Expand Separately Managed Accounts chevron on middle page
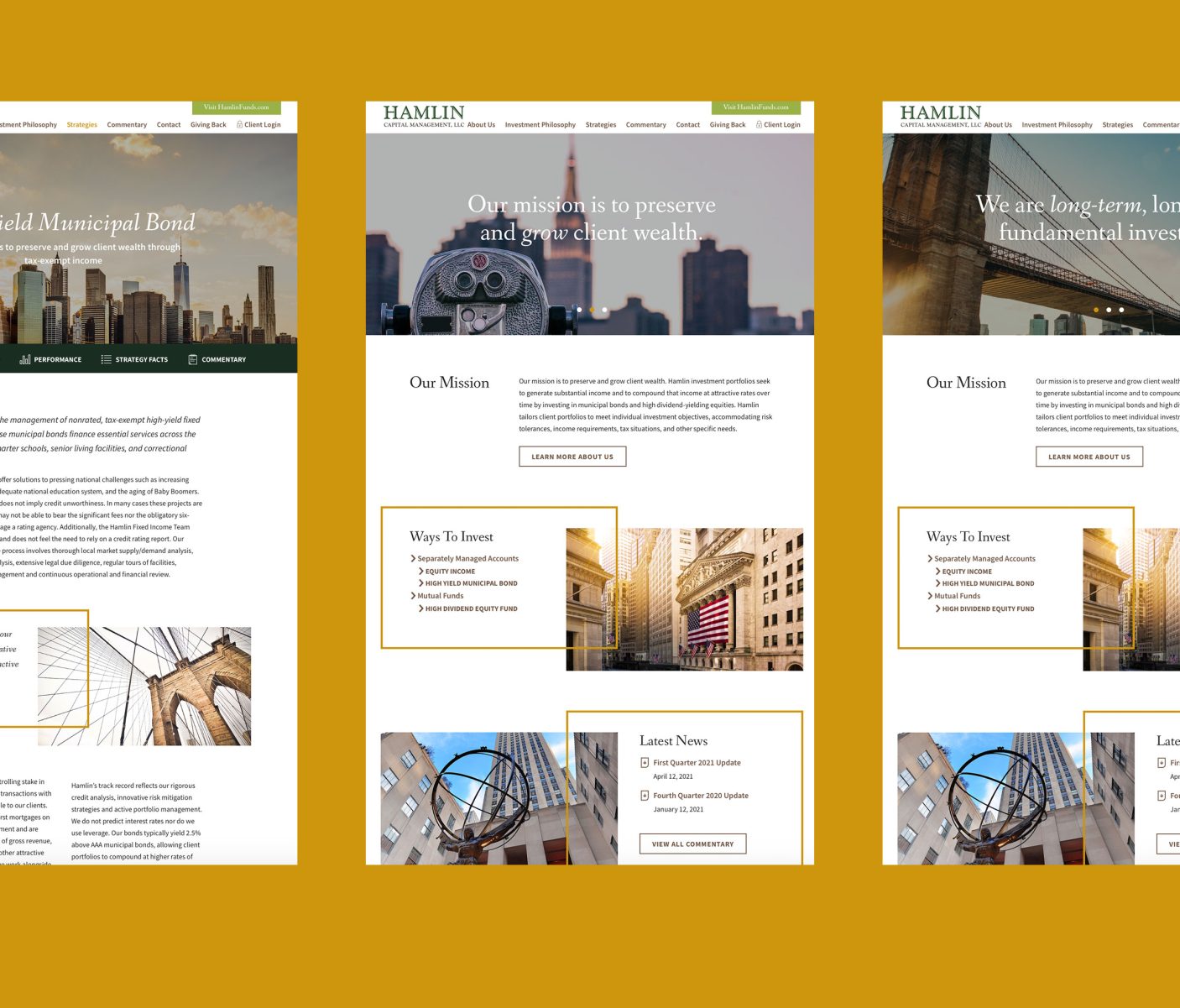Viewport: 1180px width, 1008px height. coord(413,558)
